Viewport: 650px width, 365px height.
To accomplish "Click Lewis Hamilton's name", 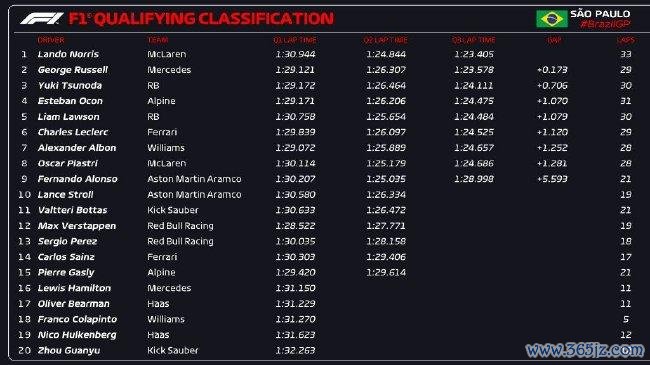I will tap(74, 288).
